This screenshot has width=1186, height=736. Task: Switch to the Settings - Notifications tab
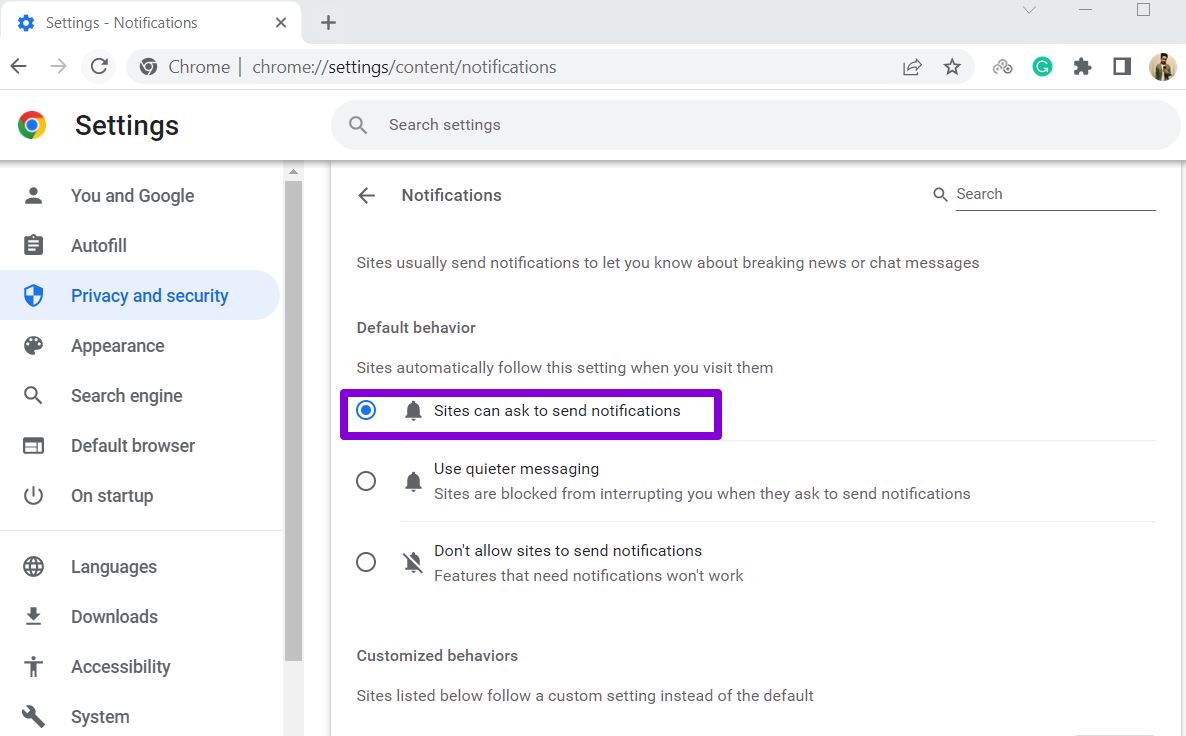pyautogui.click(x=150, y=23)
